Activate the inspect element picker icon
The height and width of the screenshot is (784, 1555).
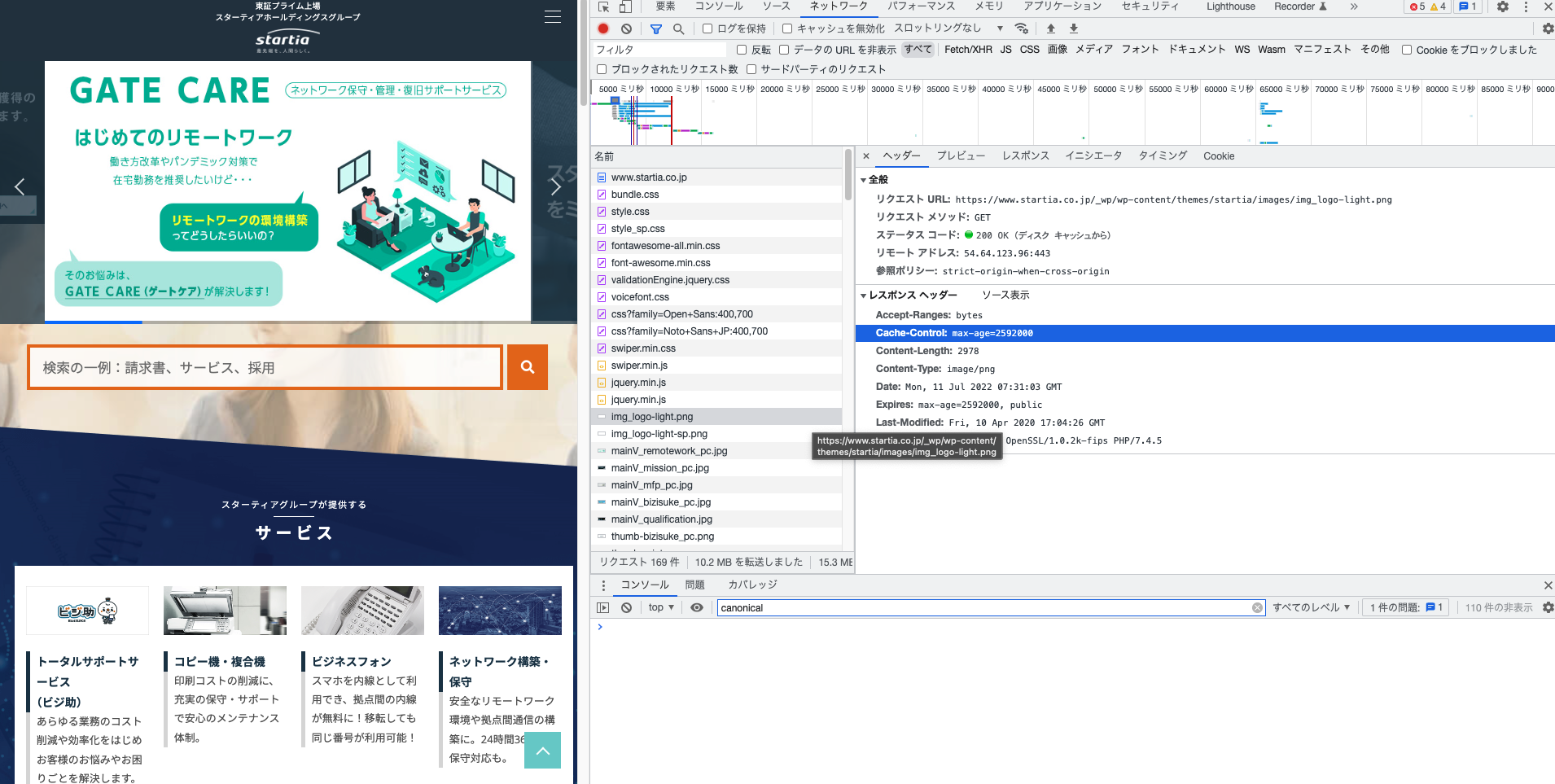(x=603, y=7)
